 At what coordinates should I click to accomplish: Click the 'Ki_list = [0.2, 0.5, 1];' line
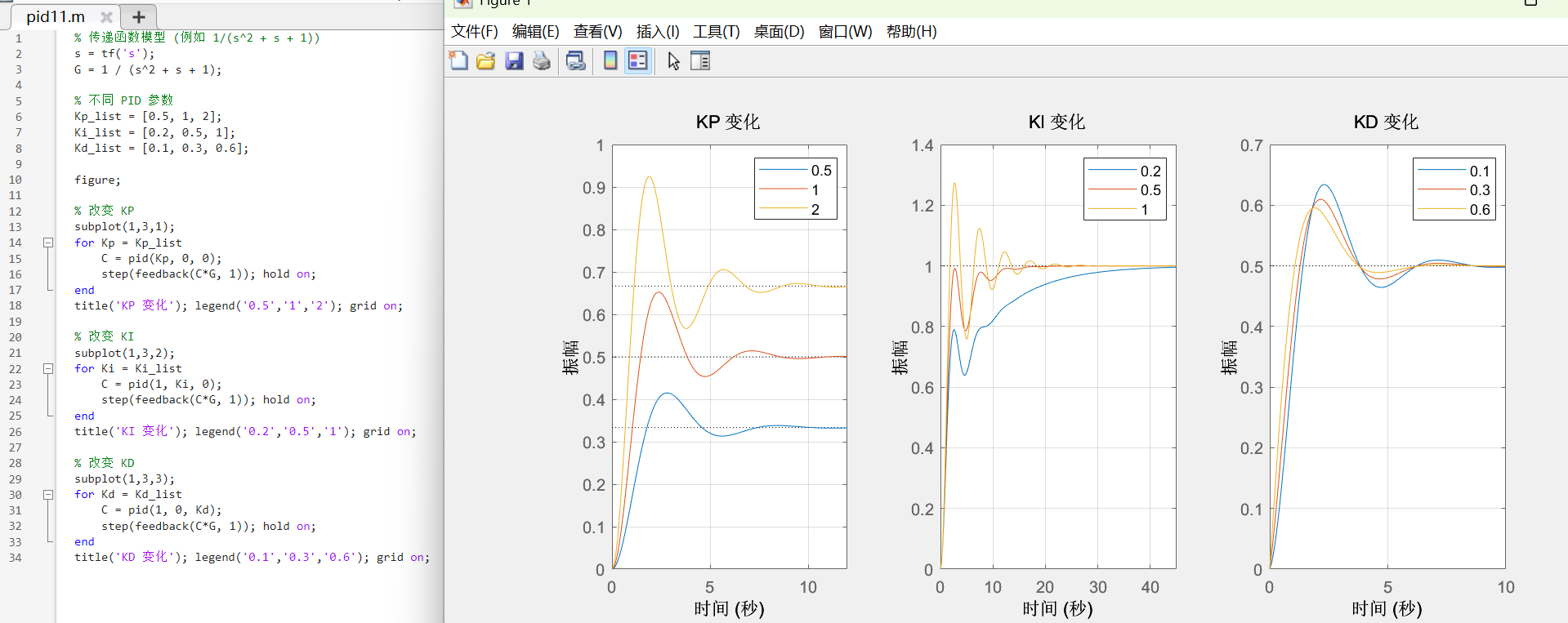(154, 132)
